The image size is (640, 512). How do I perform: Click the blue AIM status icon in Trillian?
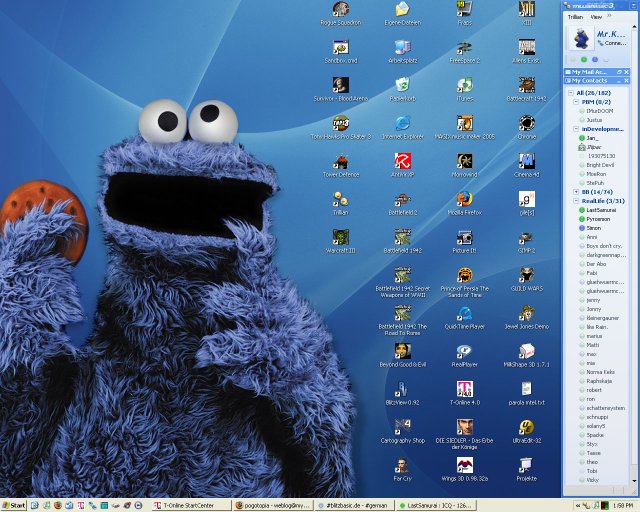(595, 60)
